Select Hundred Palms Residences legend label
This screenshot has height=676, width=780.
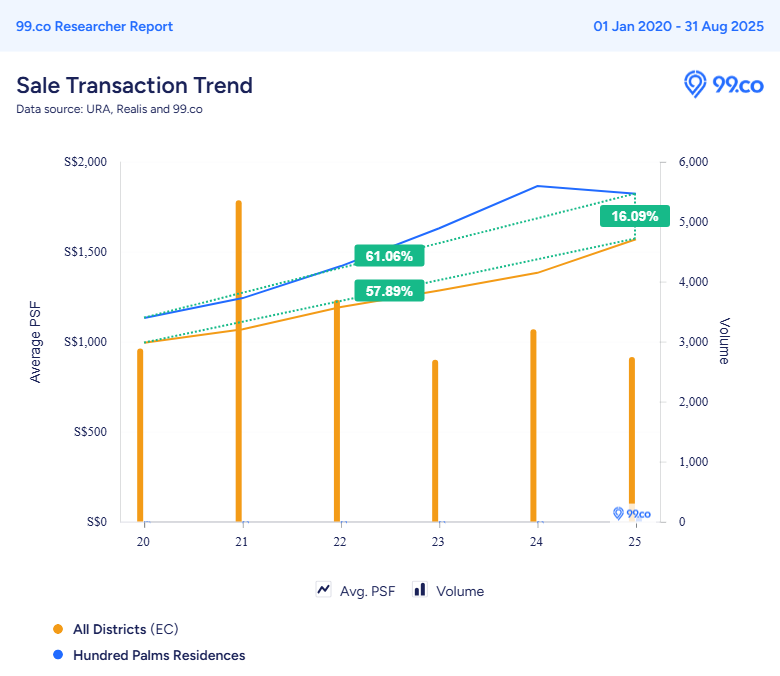[159, 655]
